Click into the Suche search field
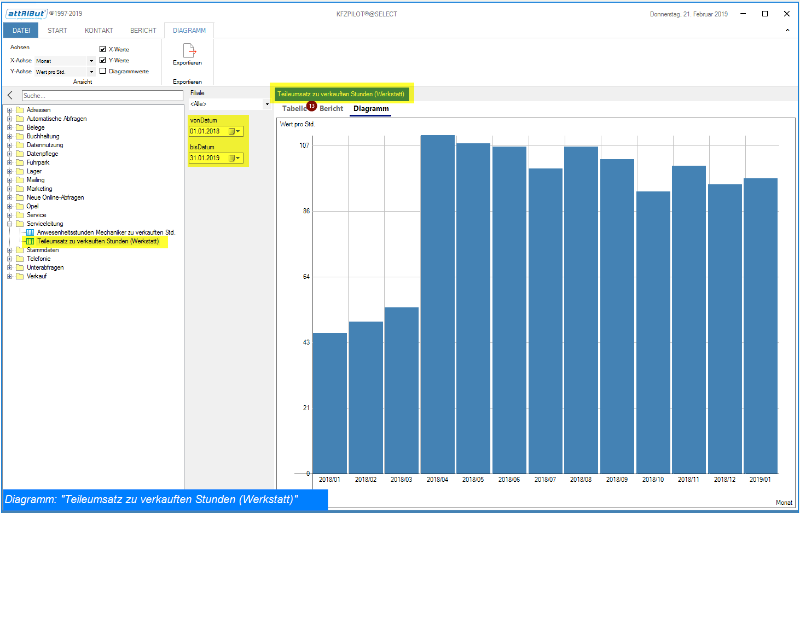 click(x=100, y=95)
